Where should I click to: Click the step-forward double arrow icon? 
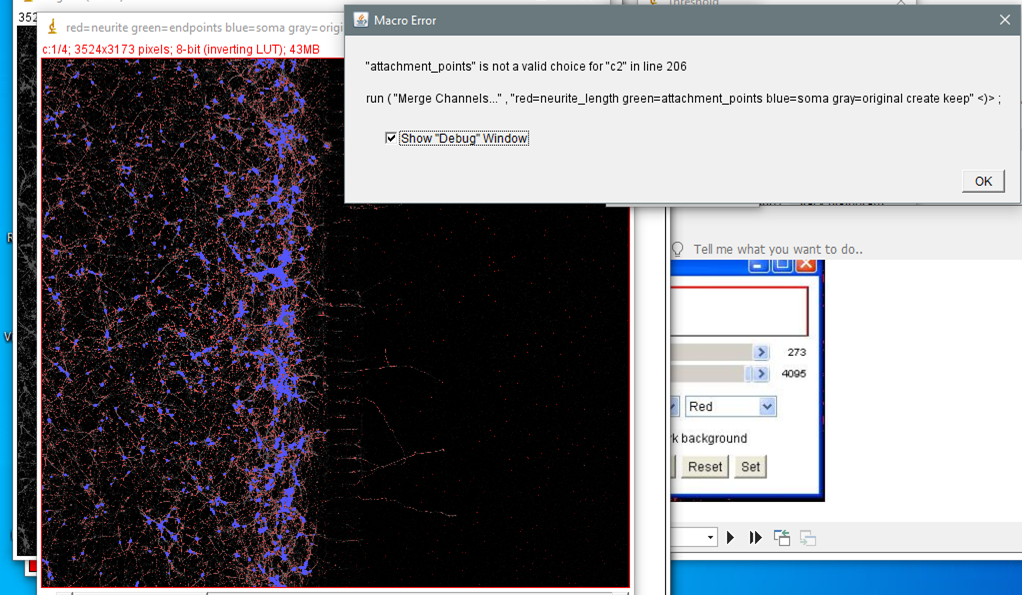(755, 538)
